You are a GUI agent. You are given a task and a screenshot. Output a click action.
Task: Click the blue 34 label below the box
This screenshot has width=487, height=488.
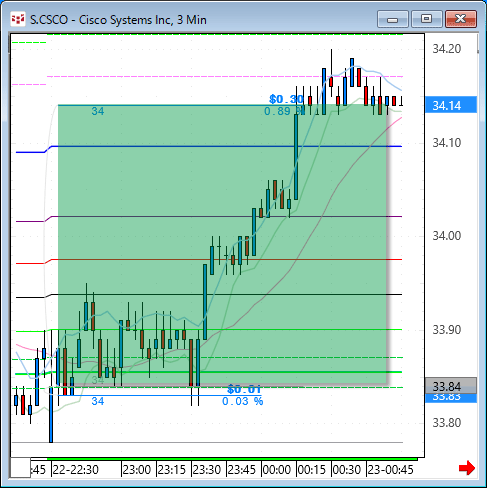pos(98,401)
